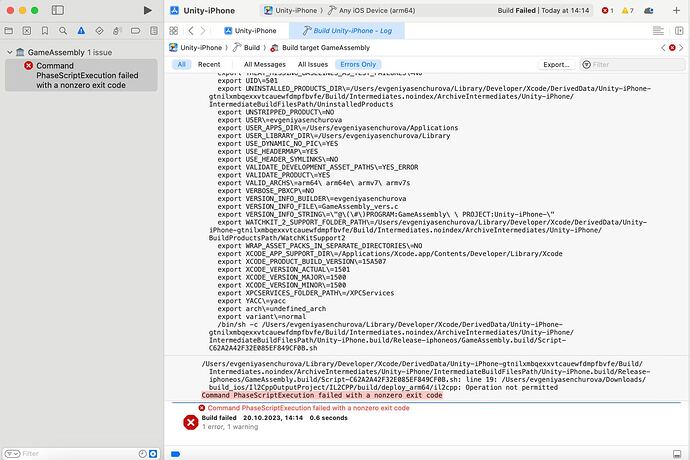The width and height of the screenshot is (690, 460).
Task: Click the Build Failed status in the activity view
Action: [543, 11]
